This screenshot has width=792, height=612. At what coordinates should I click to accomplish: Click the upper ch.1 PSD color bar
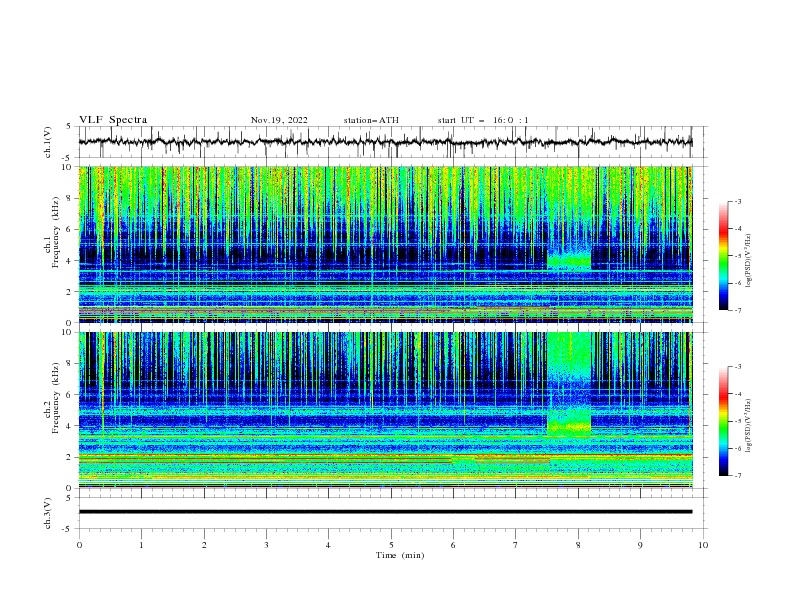[724, 255]
